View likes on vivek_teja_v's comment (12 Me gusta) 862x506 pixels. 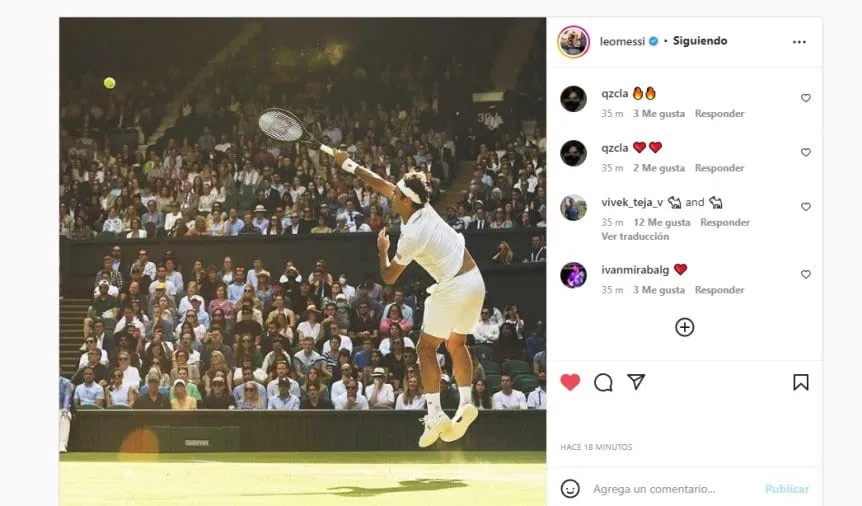(662, 222)
